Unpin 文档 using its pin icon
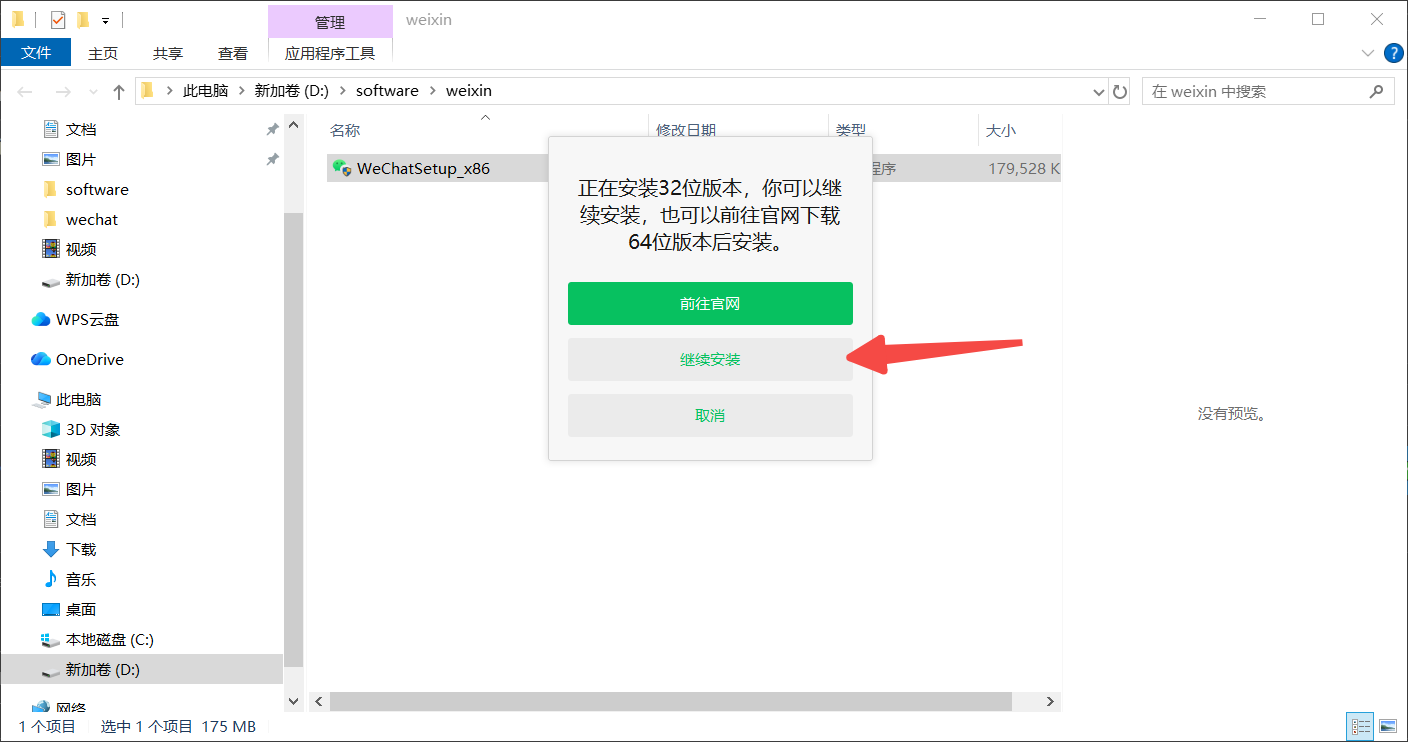Screen dimensions: 1408x742 click(272, 130)
